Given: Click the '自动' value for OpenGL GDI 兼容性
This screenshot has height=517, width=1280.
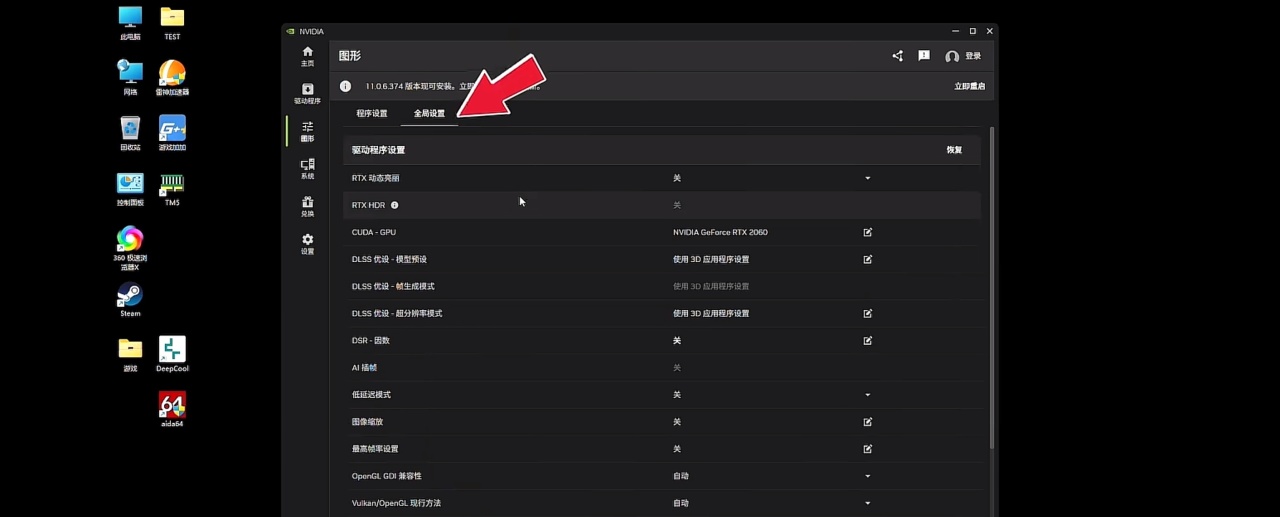Looking at the screenshot, I should pyautogui.click(x=680, y=475).
